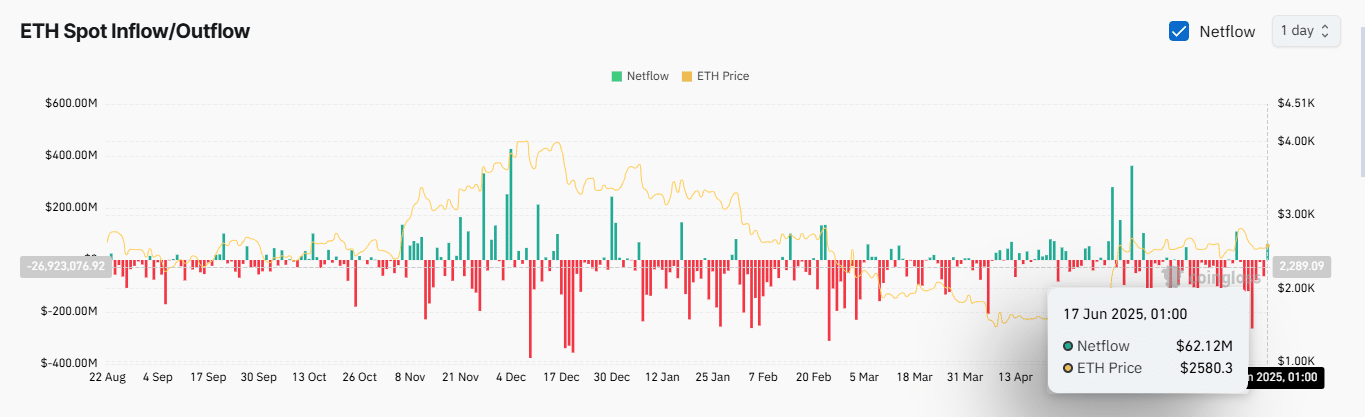Click the 2,289.09 price marker on right axis
Screen dimensions: 1365x417
tap(1302, 266)
